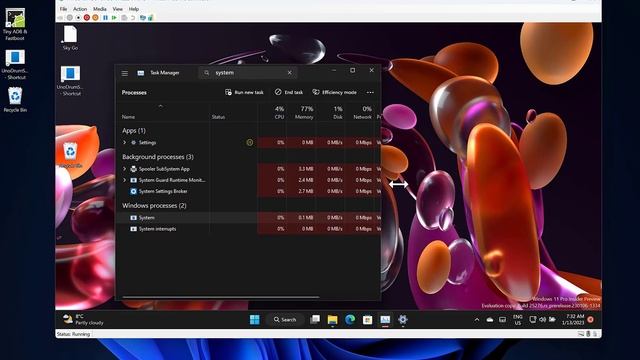The height and width of the screenshot is (360, 640).
Task: Open the clock showing 7:32 AM
Action: pyautogui.click(x=573, y=320)
